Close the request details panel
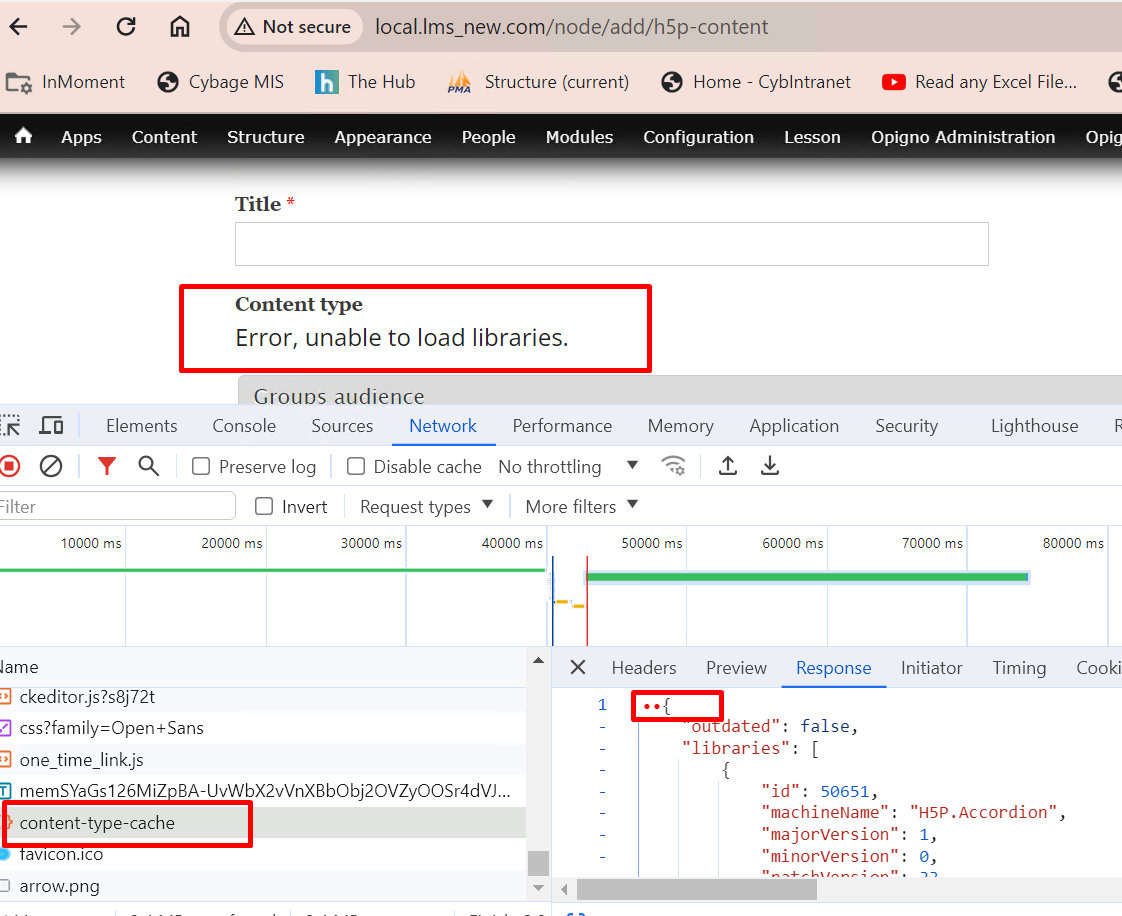 578,668
